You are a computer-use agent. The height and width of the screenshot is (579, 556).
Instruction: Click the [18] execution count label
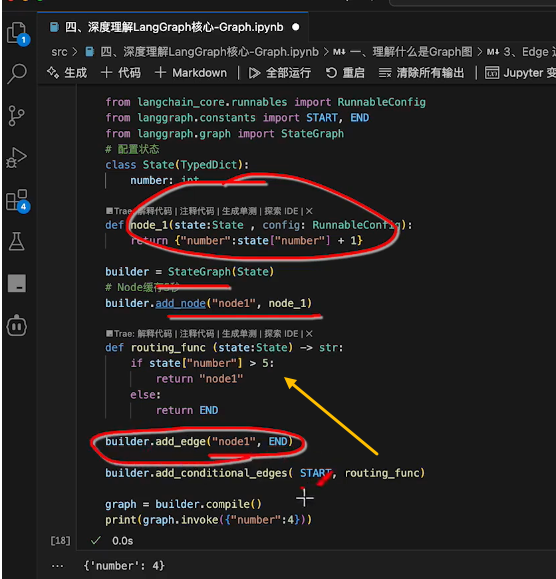pos(60,541)
